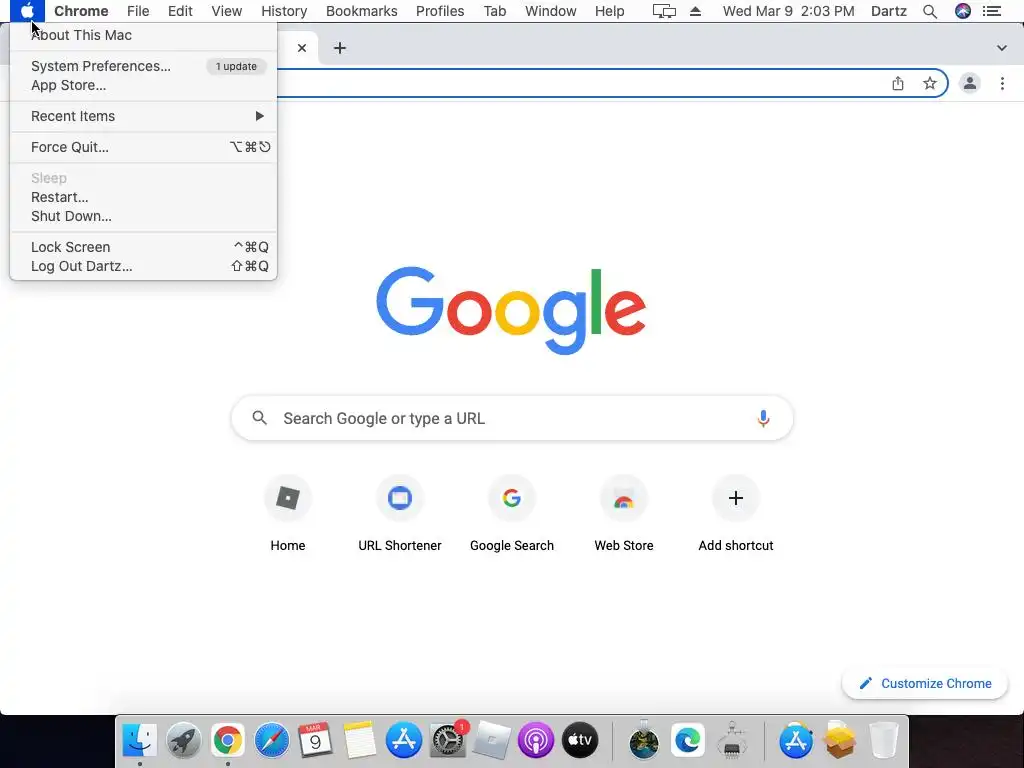Image resolution: width=1024 pixels, height=768 pixels.
Task: Click the Search Google or type a URL box
Action: pyautogui.click(x=512, y=419)
